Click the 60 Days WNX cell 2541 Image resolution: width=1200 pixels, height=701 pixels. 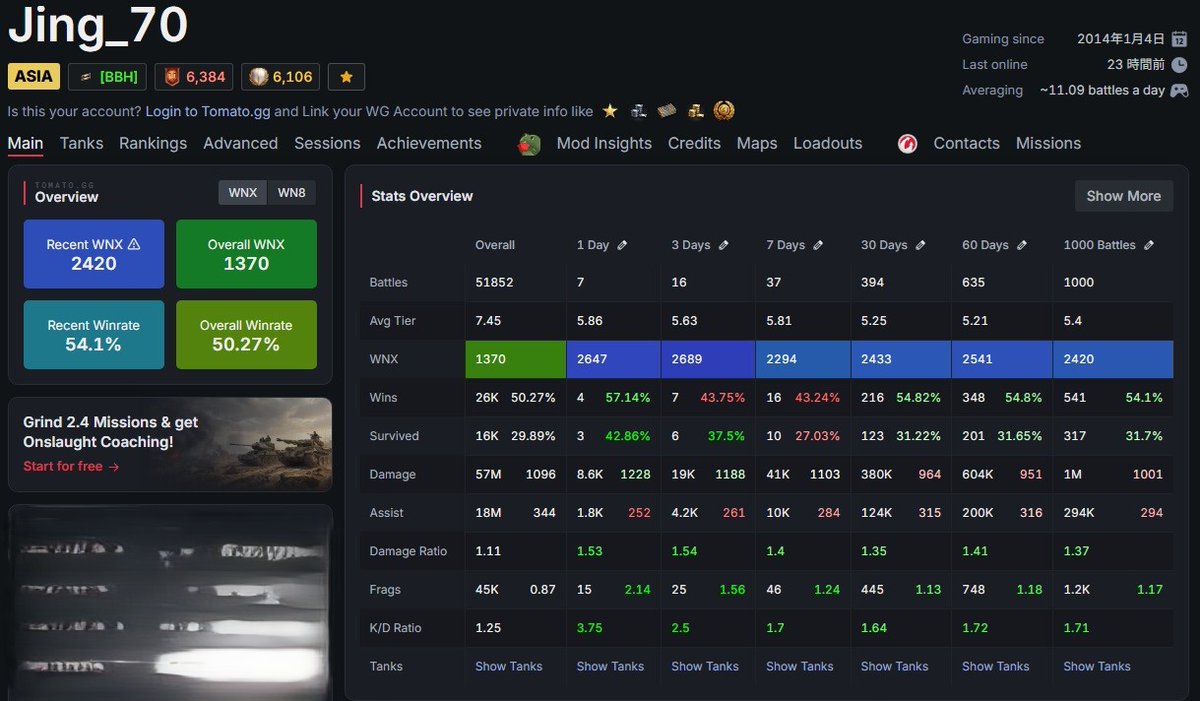1002,359
